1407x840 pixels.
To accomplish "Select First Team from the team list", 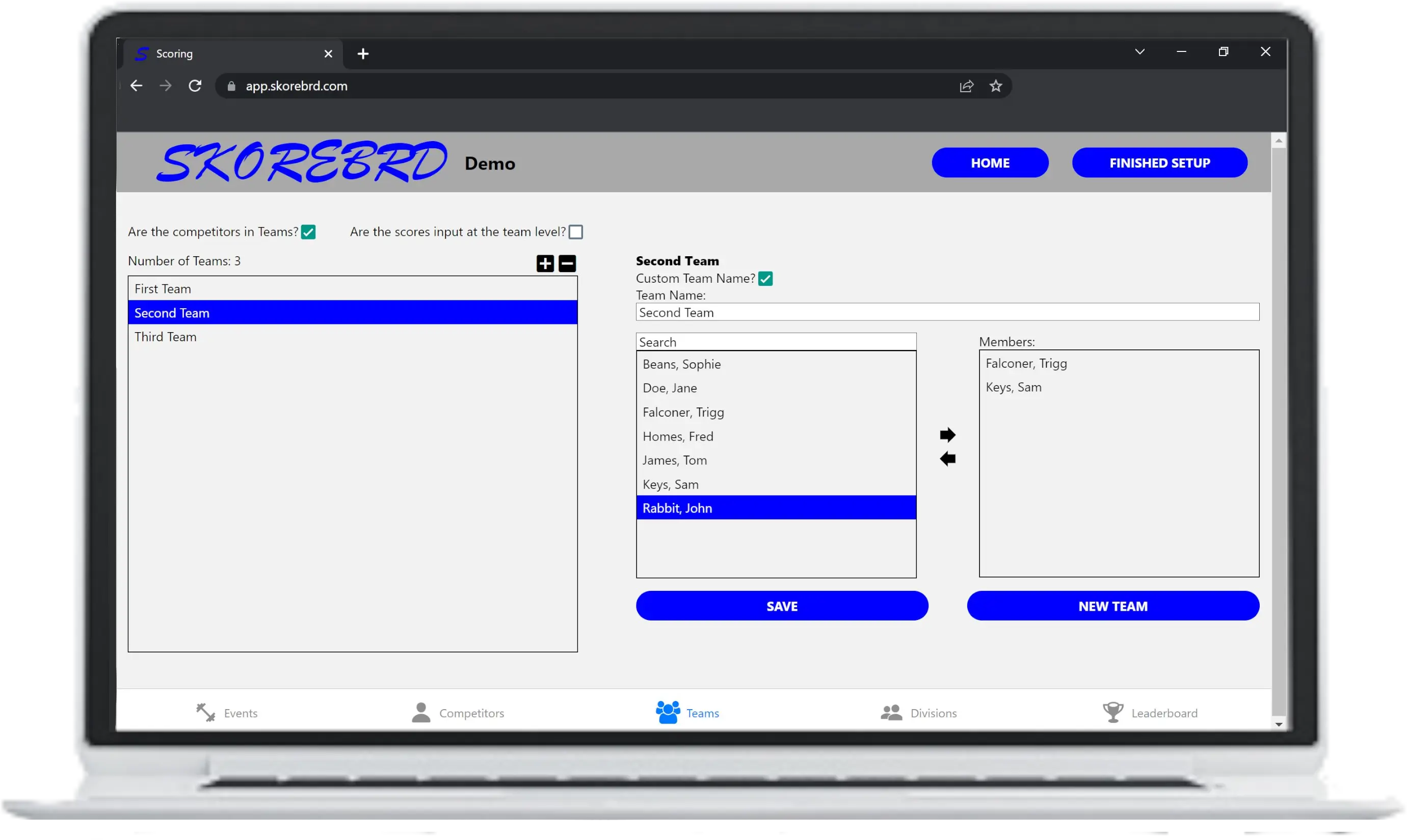I will pos(352,288).
